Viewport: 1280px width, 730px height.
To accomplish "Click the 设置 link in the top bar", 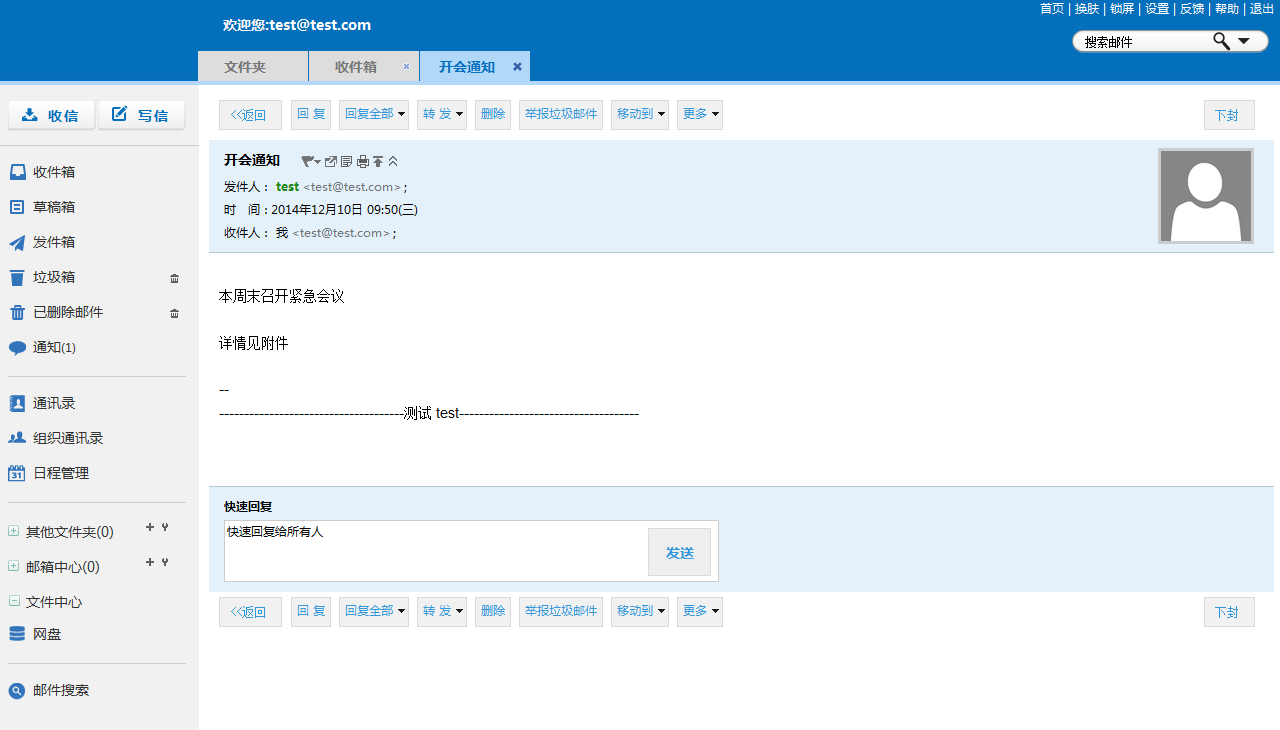I will tap(1157, 9).
